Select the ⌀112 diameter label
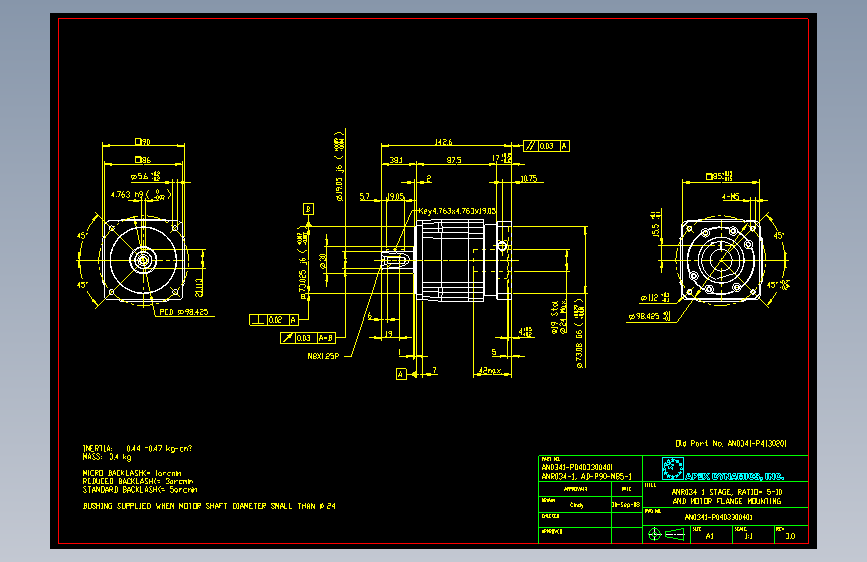 tap(655, 298)
